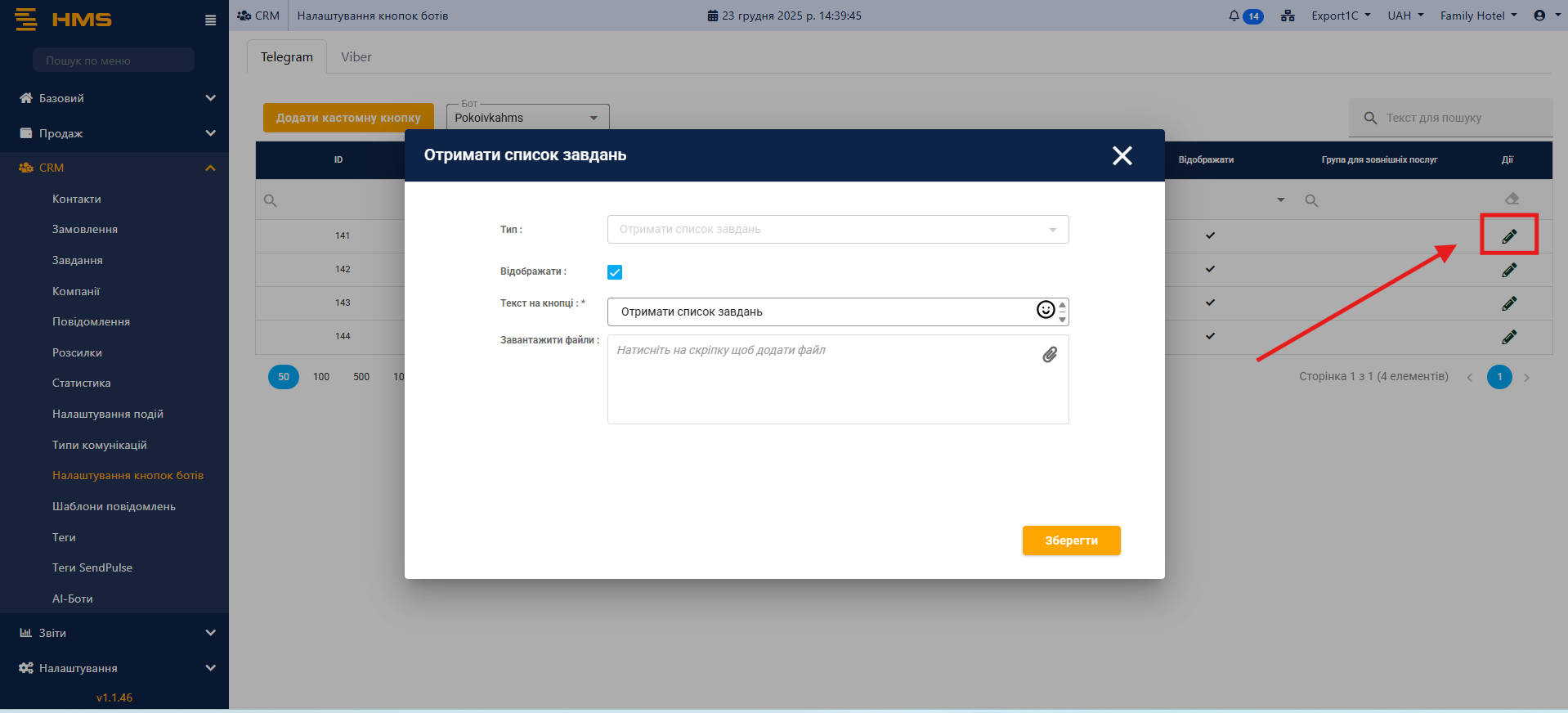Open the Family Hotel dropdown
This screenshot has height=713, width=1568.
pyautogui.click(x=1477, y=16)
